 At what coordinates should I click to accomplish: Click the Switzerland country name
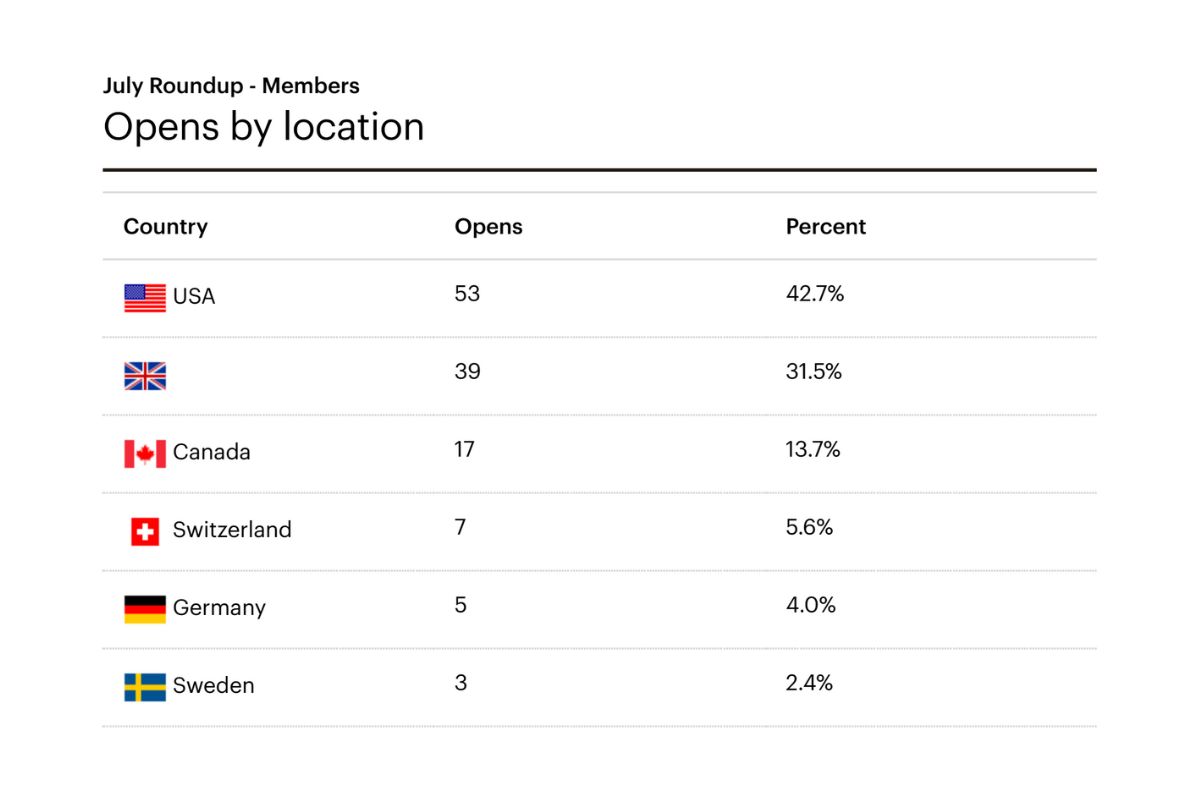(232, 530)
